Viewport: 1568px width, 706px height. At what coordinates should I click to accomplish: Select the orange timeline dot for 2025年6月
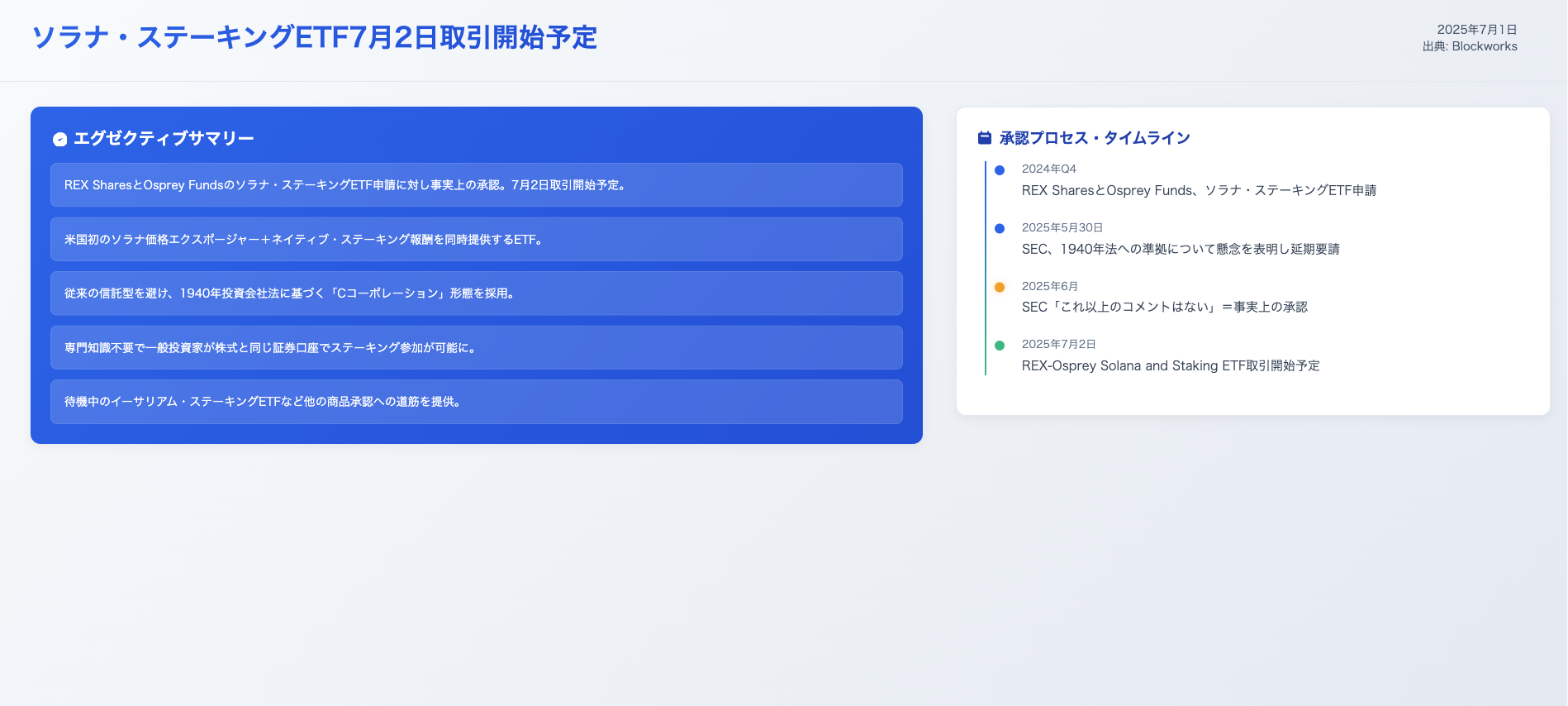(1000, 288)
